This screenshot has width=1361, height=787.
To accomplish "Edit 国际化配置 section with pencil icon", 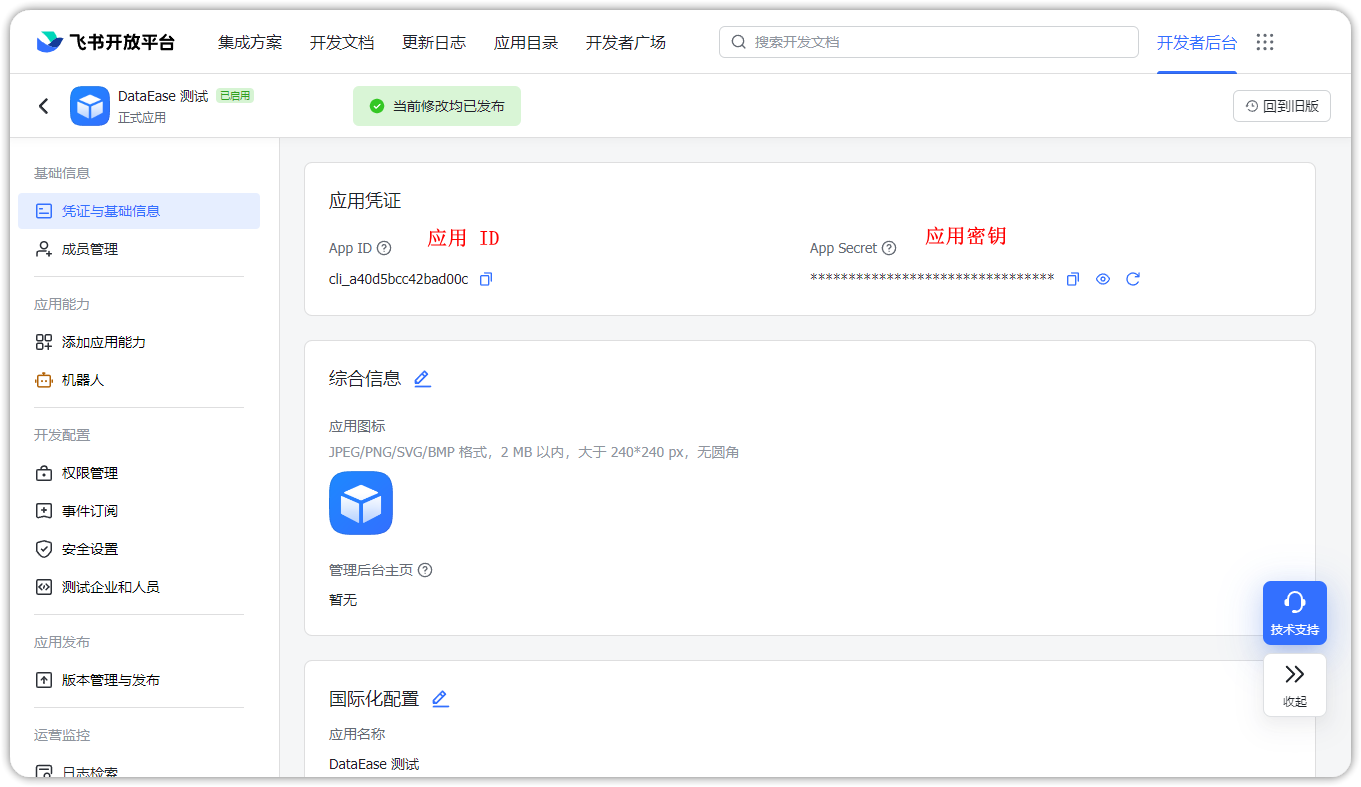I will 440,699.
